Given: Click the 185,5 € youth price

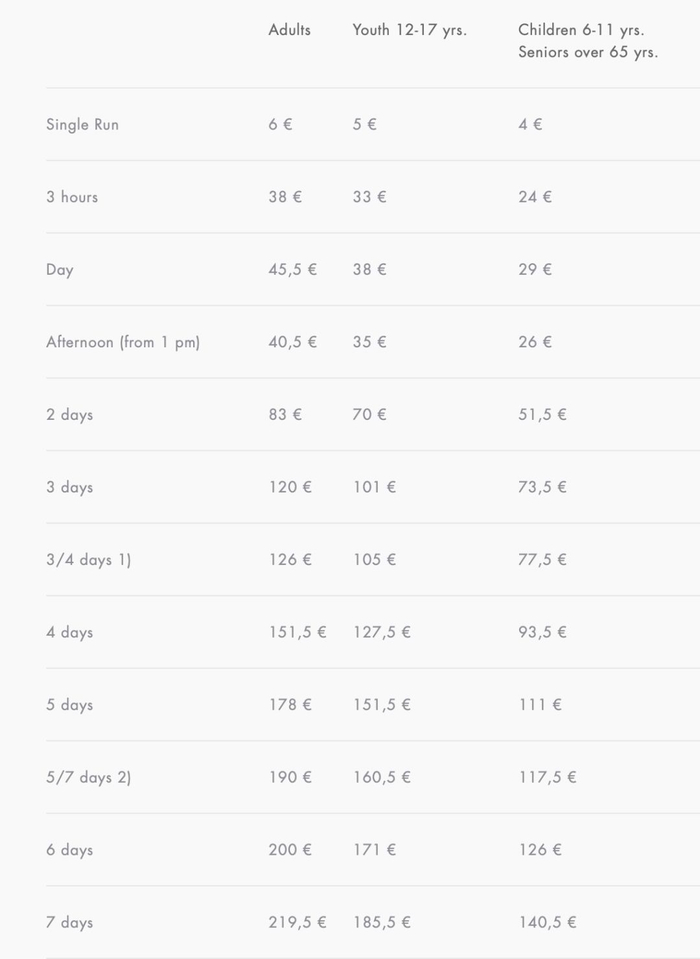Looking at the screenshot, I should (381, 922).
